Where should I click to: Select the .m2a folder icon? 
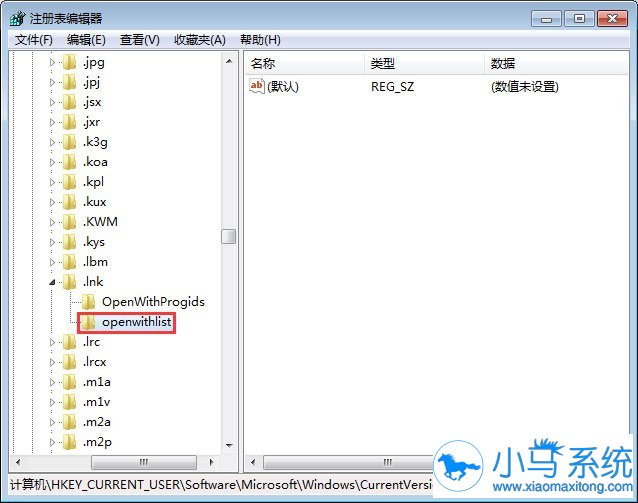click(x=69, y=422)
